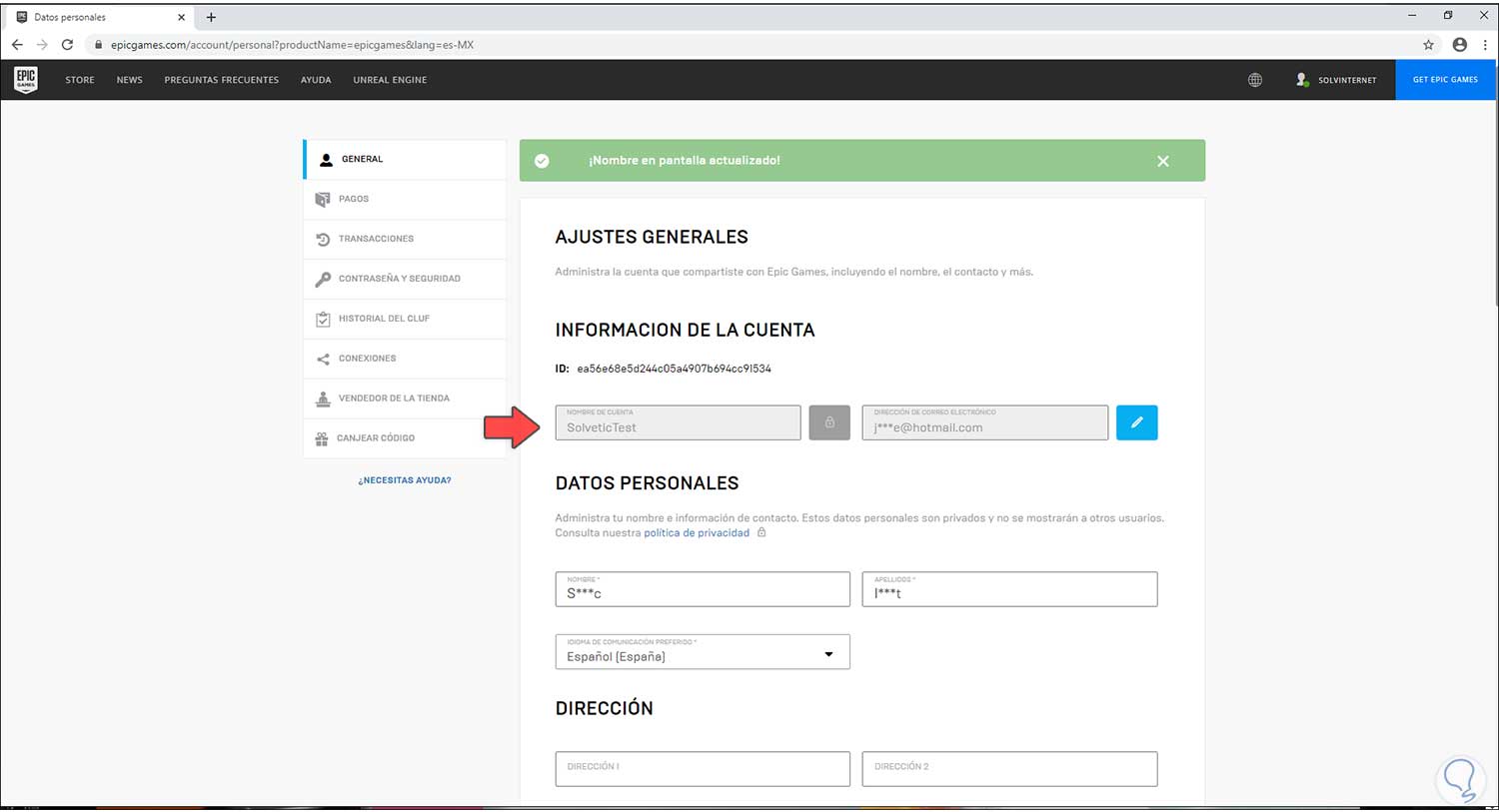Click the Transacciones history icon
The image size is (1499, 812).
(x=323, y=239)
